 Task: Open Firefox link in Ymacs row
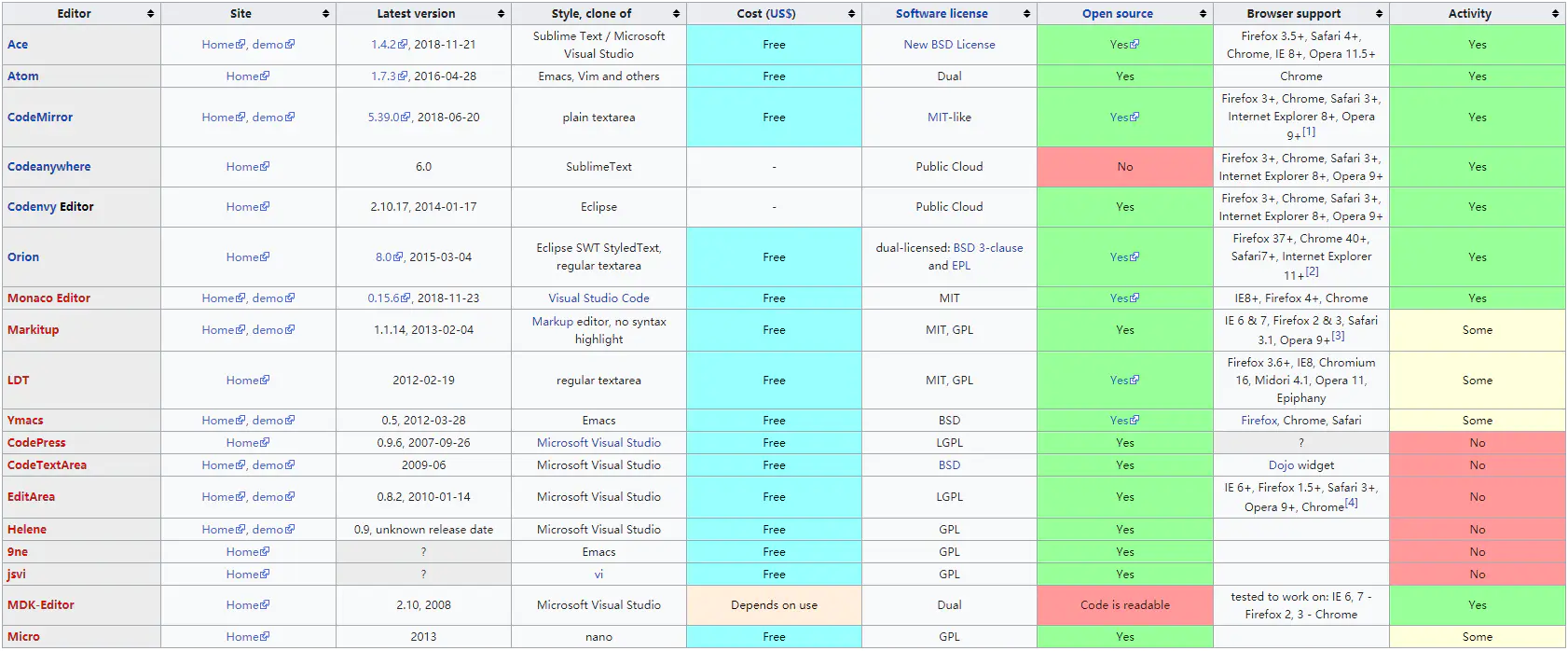coord(1259,421)
